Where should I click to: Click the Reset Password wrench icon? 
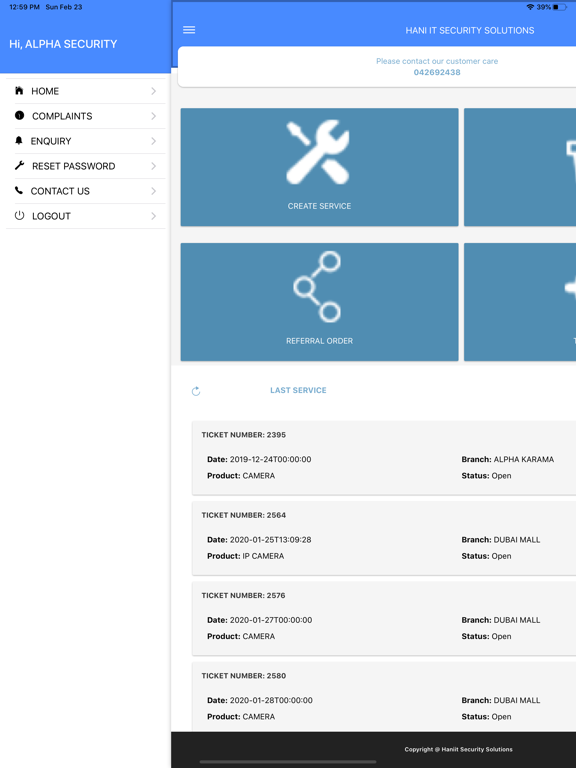click(x=19, y=166)
